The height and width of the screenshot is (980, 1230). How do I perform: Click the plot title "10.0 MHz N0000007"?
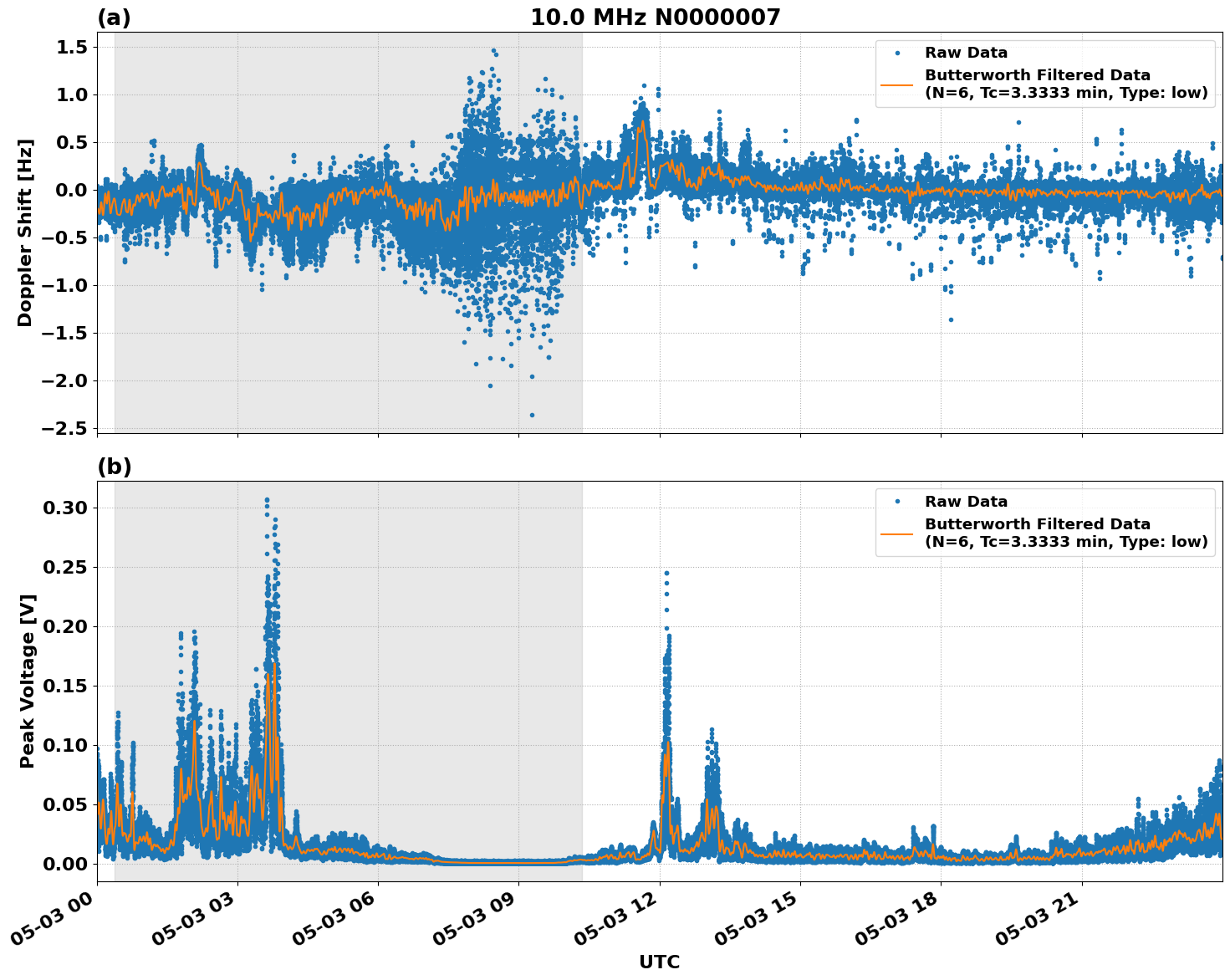[655, 18]
